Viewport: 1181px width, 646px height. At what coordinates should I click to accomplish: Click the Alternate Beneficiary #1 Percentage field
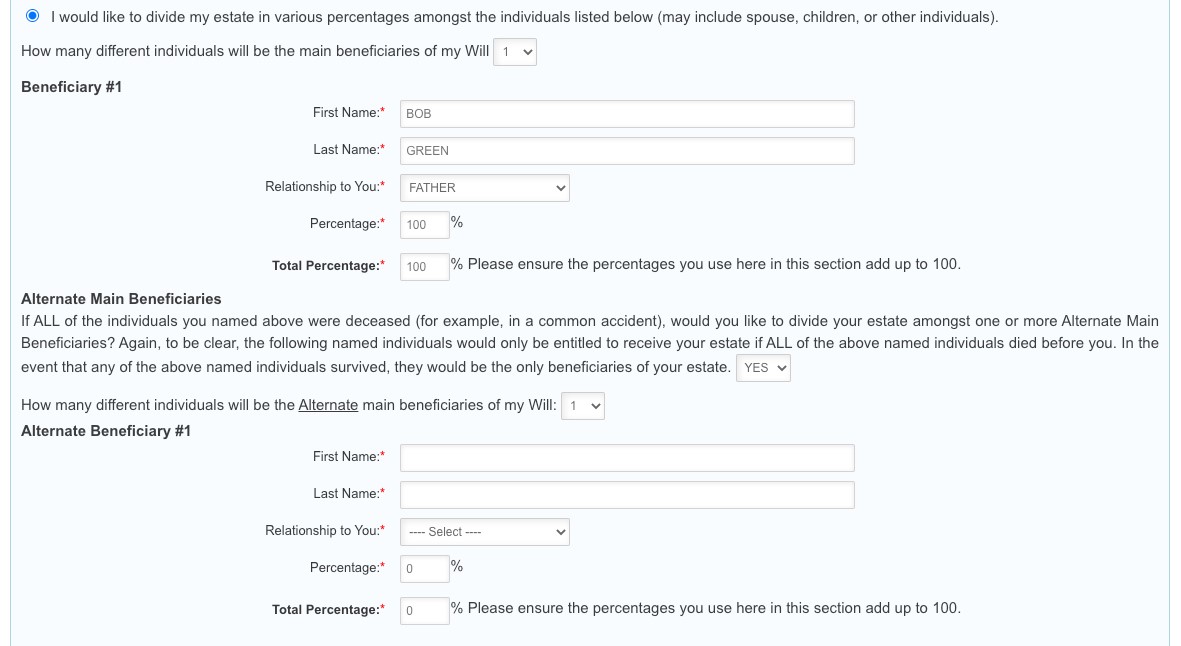(x=424, y=569)
